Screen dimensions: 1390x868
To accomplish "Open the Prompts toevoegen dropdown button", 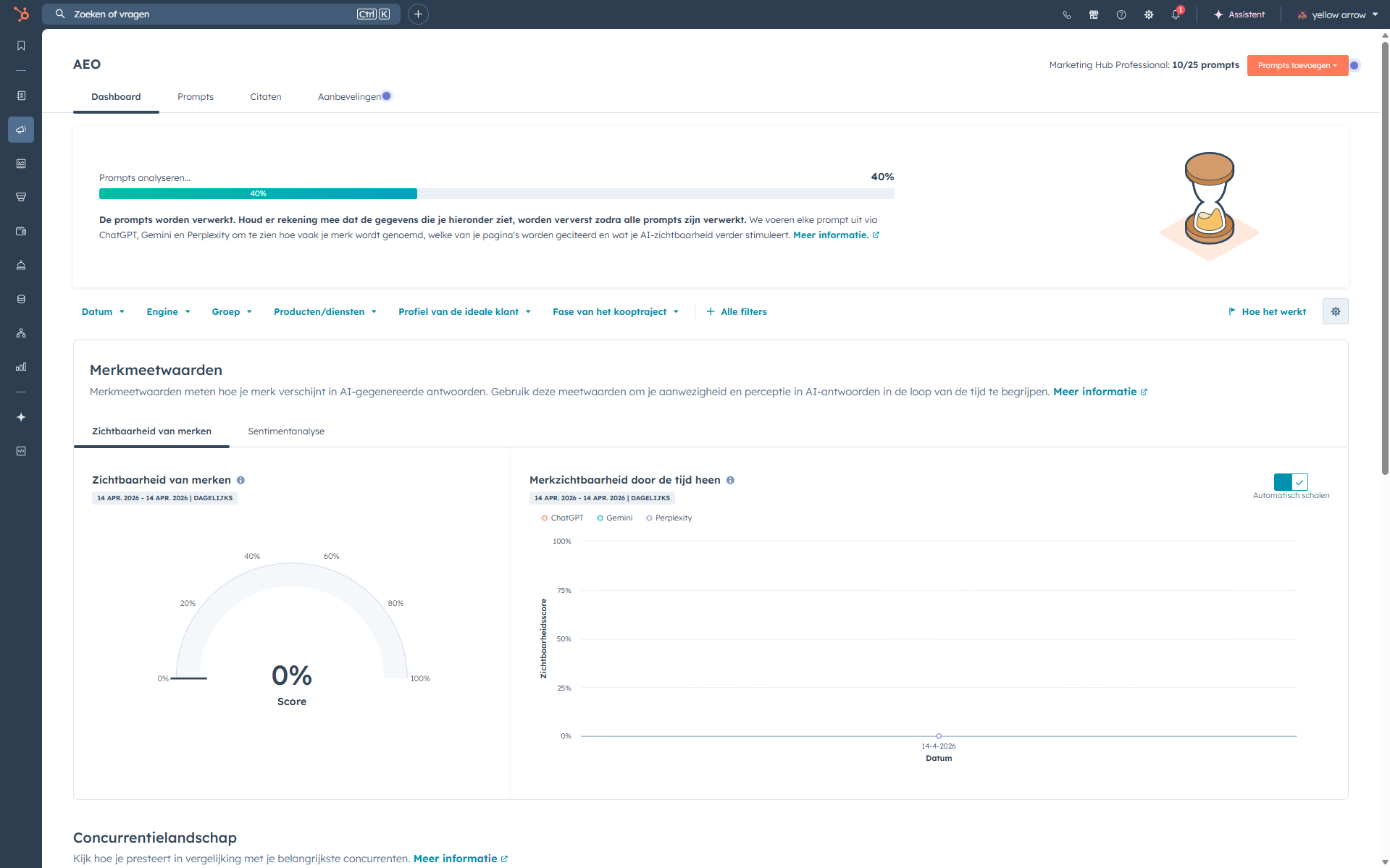I will coord(1297,65).
